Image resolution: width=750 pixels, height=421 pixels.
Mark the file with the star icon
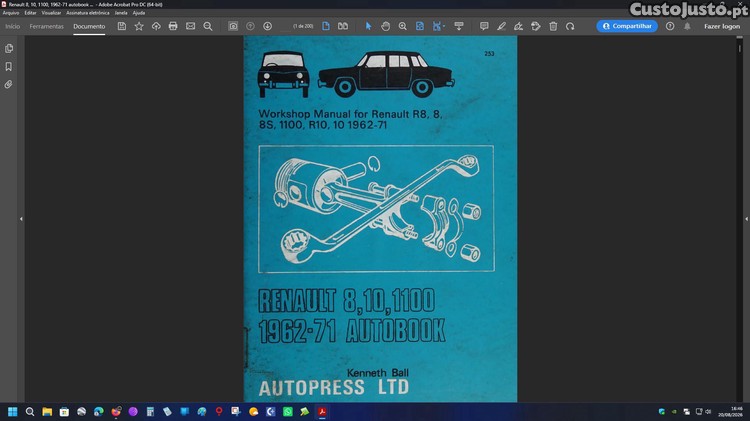(x=139, y=26)
